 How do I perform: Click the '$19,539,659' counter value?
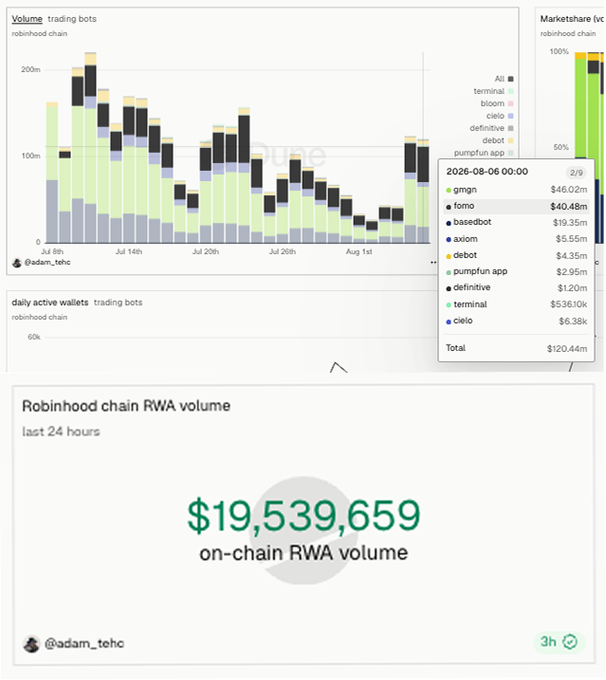coord(304,515)
